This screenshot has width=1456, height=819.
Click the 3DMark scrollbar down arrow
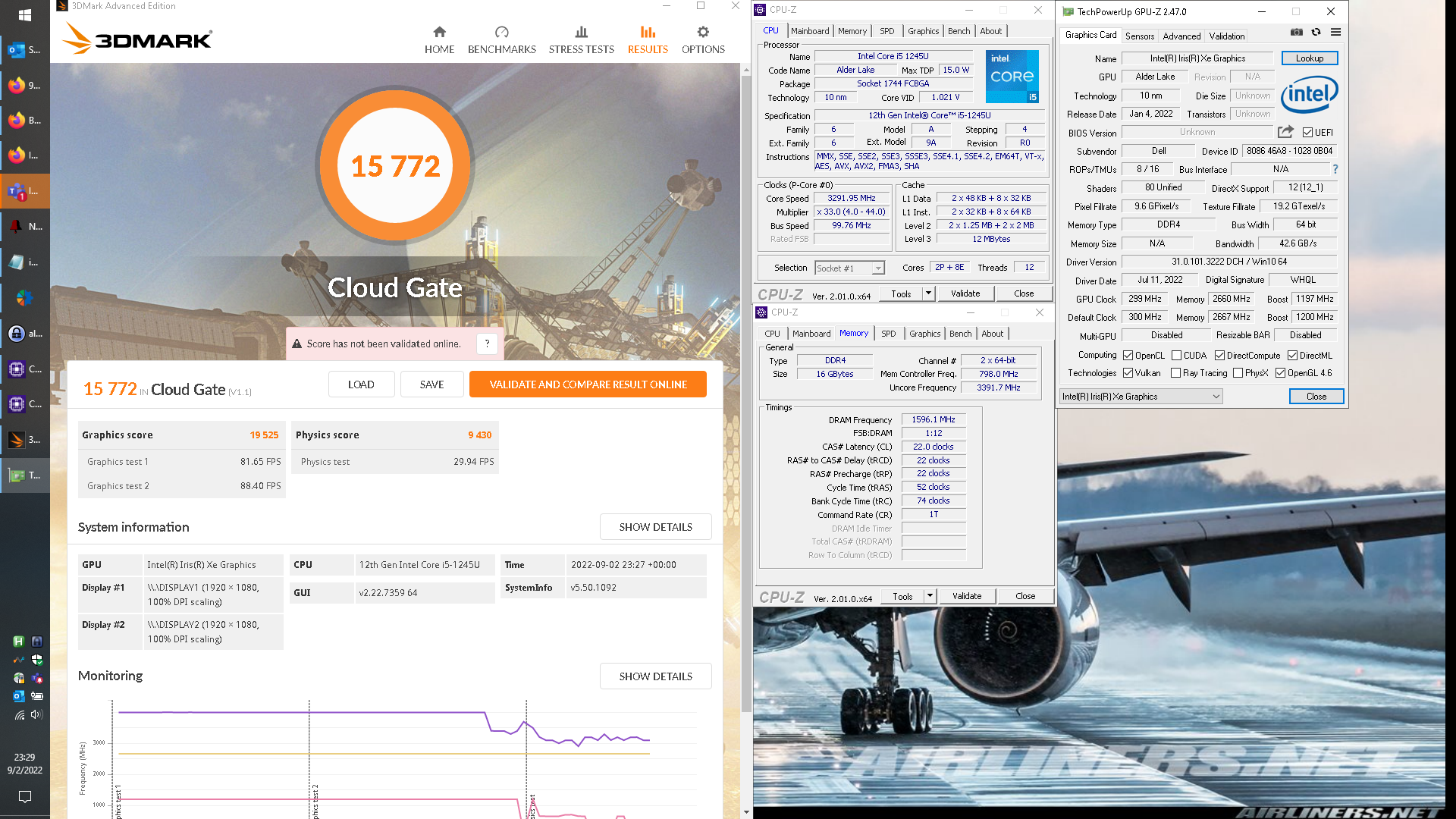click(x=745, y=812)
